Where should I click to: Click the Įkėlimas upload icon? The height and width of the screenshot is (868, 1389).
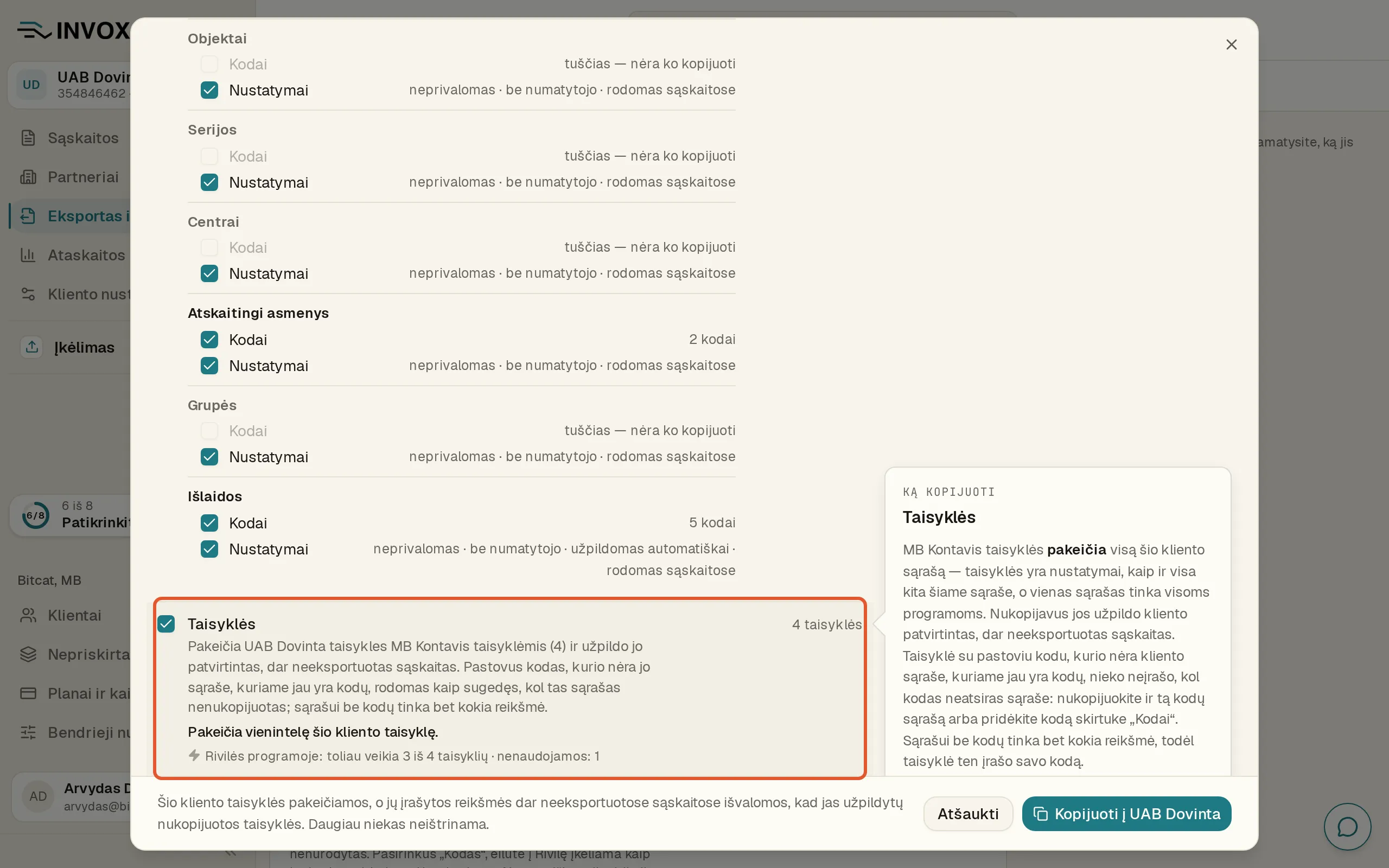[32, 347]
